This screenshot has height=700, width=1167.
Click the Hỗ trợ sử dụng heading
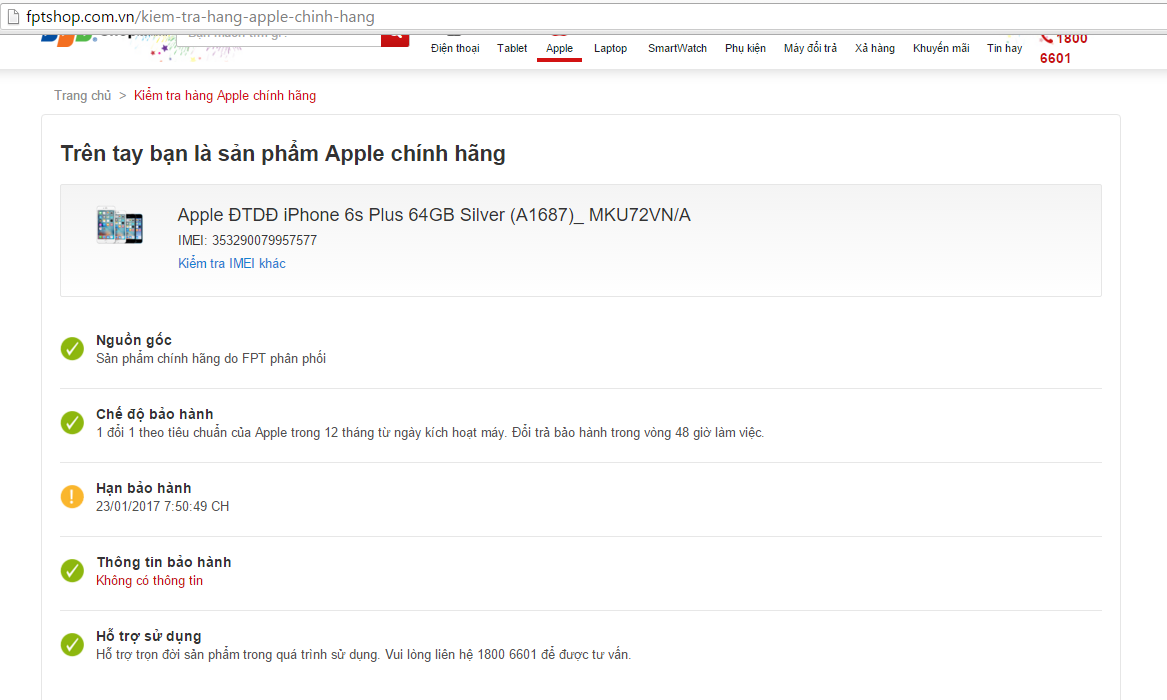pos(149,636)
